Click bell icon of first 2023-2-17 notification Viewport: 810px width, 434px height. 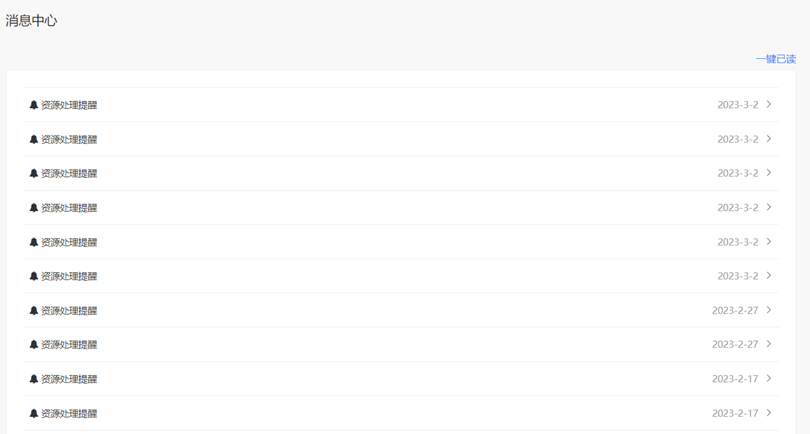coord(34,379)
